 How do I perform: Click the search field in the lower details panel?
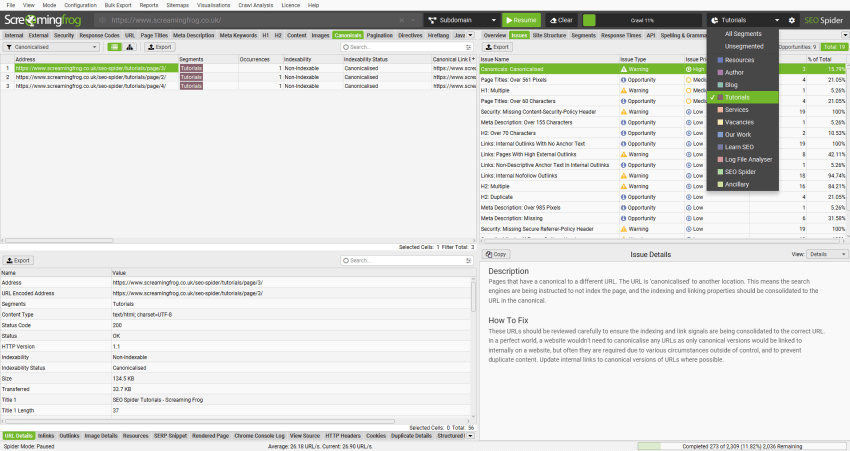point(405,260)
